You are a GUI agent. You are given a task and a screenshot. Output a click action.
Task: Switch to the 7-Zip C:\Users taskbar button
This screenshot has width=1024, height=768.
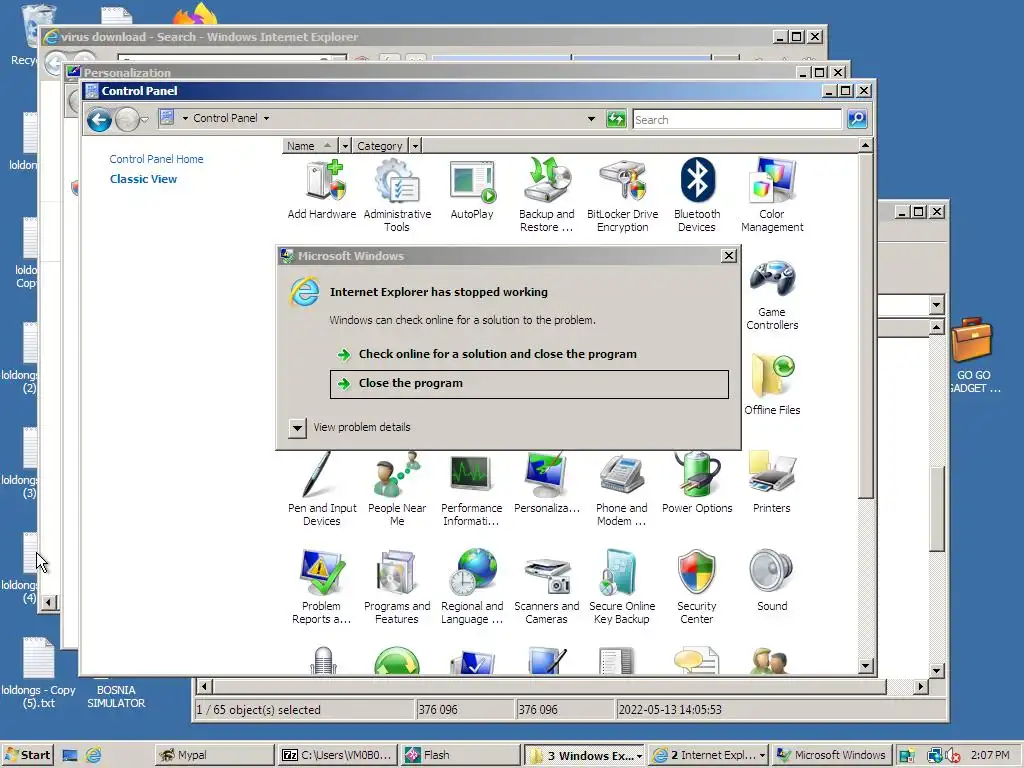click(x=337, y=755)
